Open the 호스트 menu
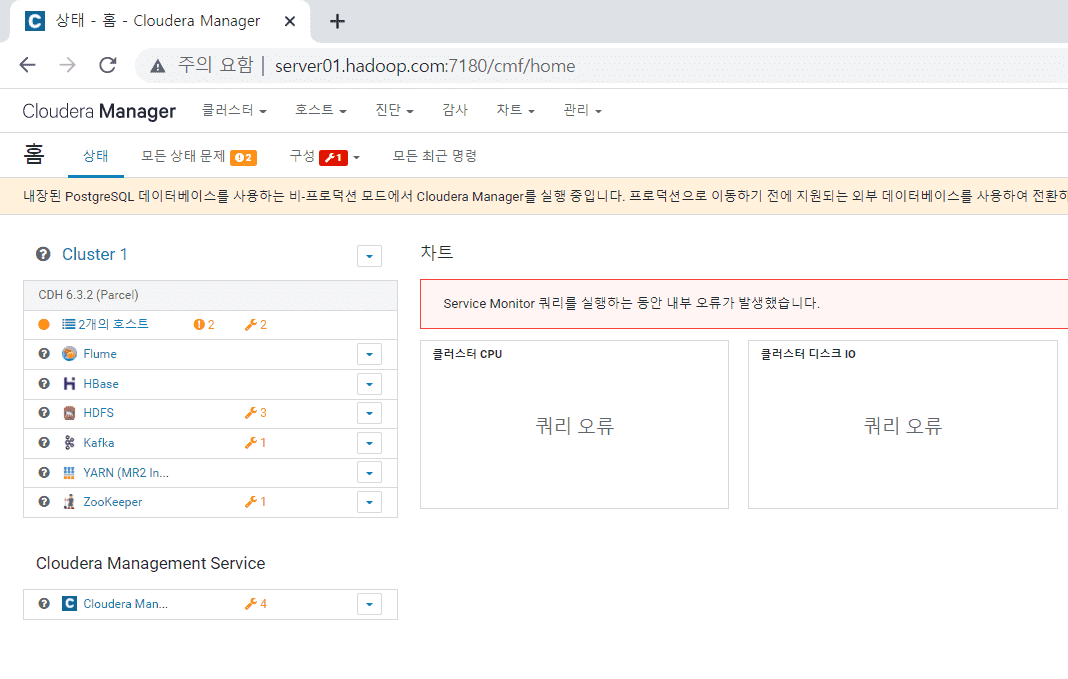This screenshot has width=1068, height=679. click(x=320, y=110)
